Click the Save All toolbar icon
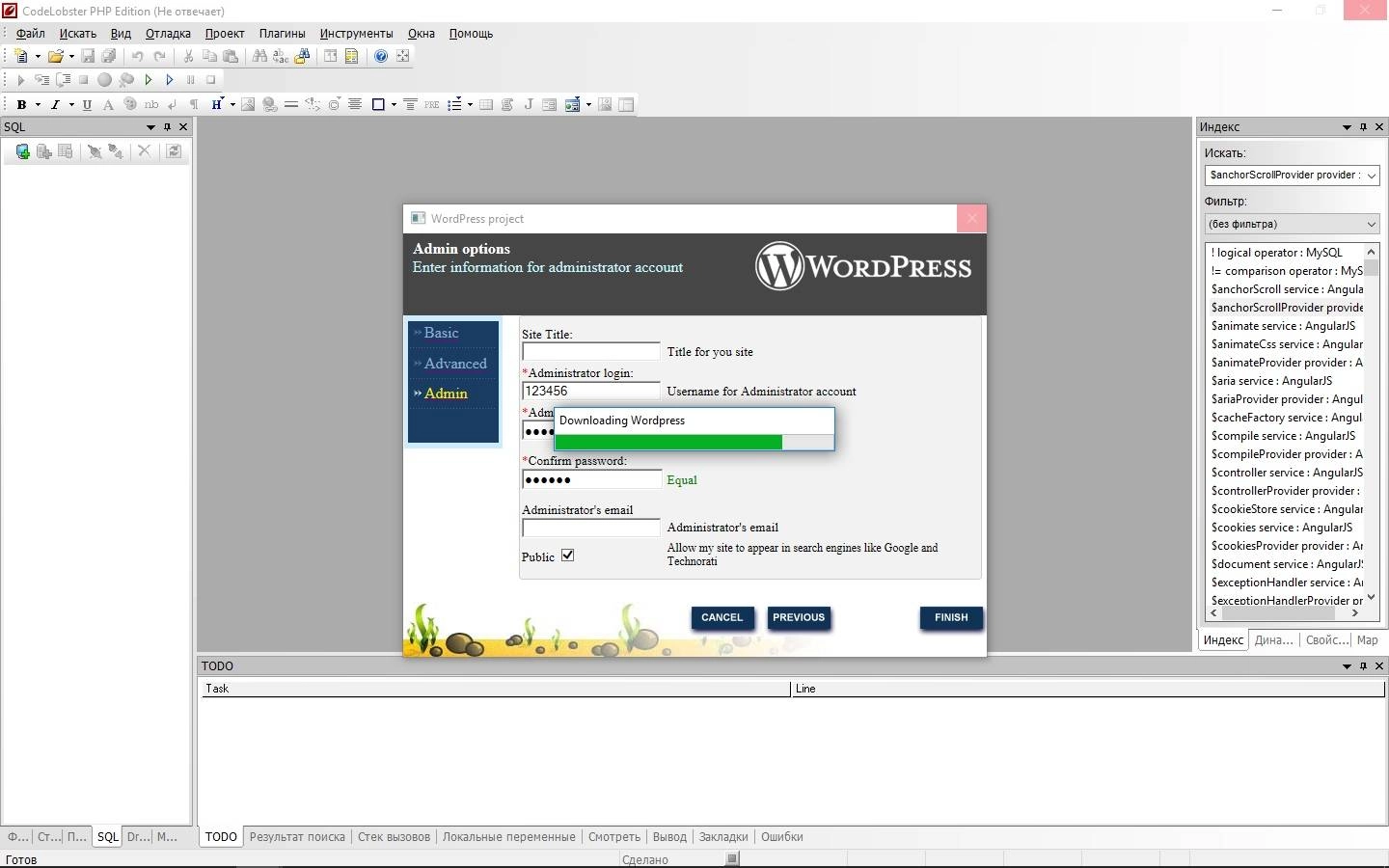 pos(109,56)
